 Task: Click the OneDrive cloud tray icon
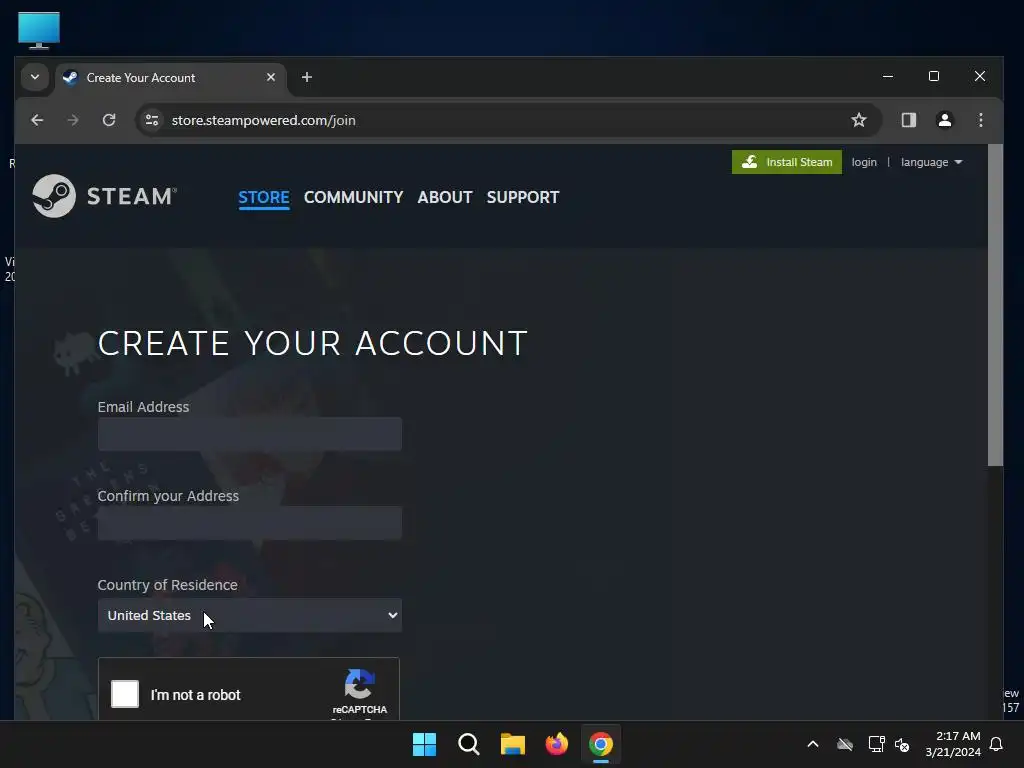(845, 744)
